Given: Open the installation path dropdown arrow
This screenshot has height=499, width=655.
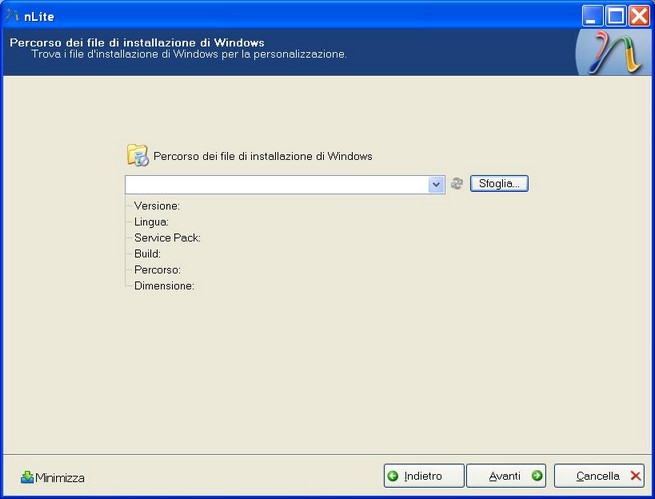Looking at the screenshot, I should click(436, 184).
